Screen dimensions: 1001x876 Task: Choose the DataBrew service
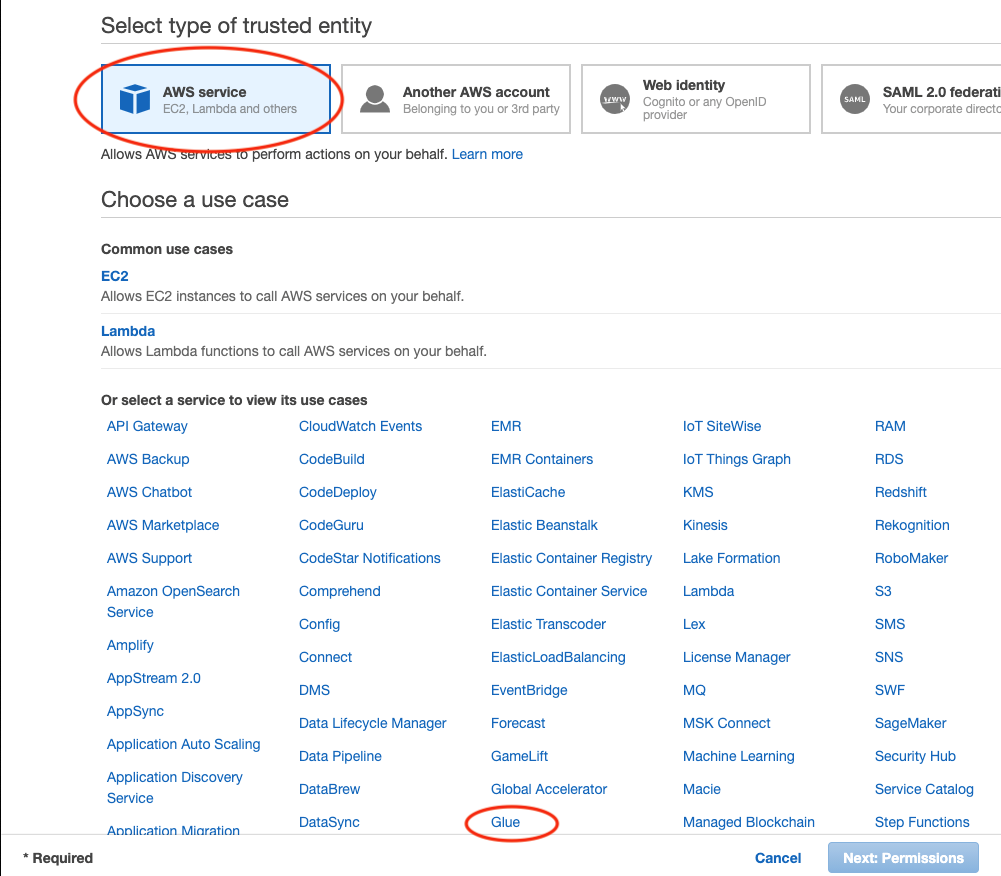329,789
